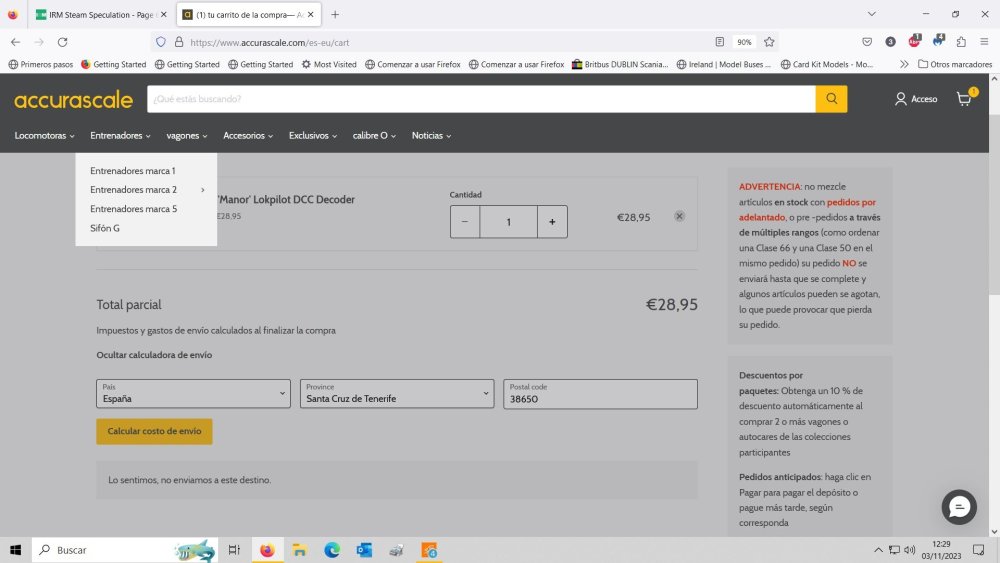
Task: Click the browser reload button
Action: point(62,42)
